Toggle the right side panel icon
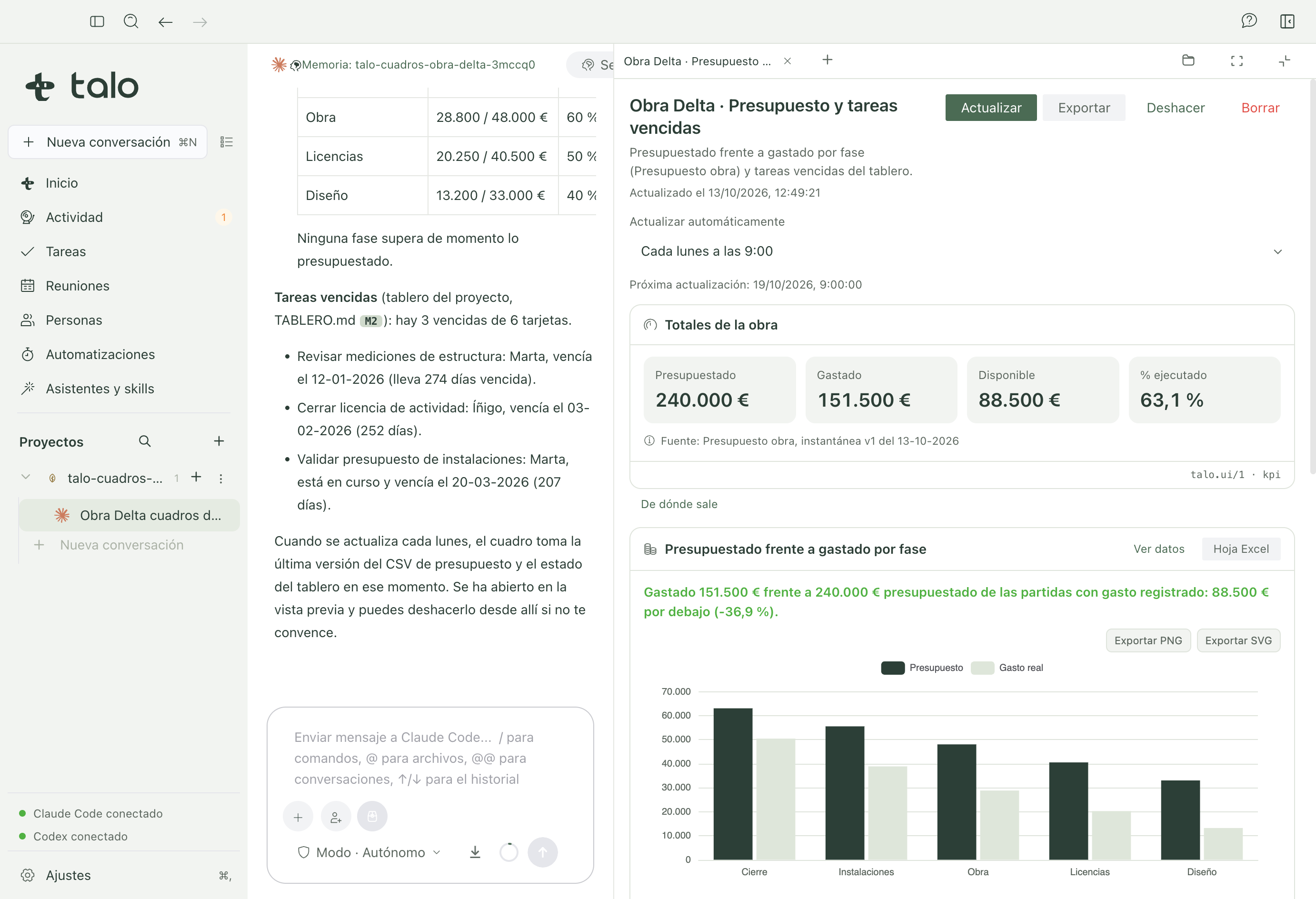 [1287, 21]
